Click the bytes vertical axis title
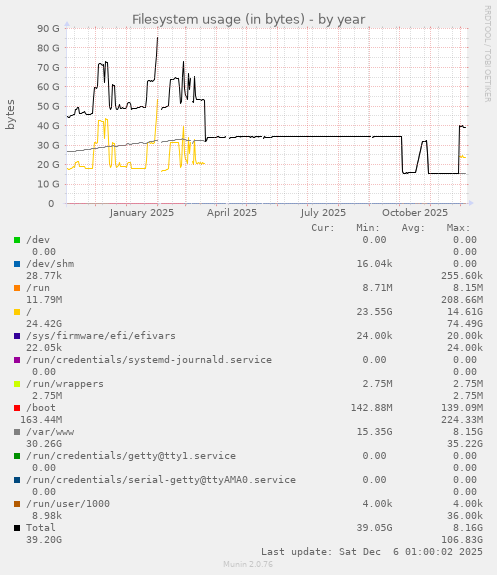Image resolution: width=497 pixels, height=575 pixels. [x=10, y=115]
